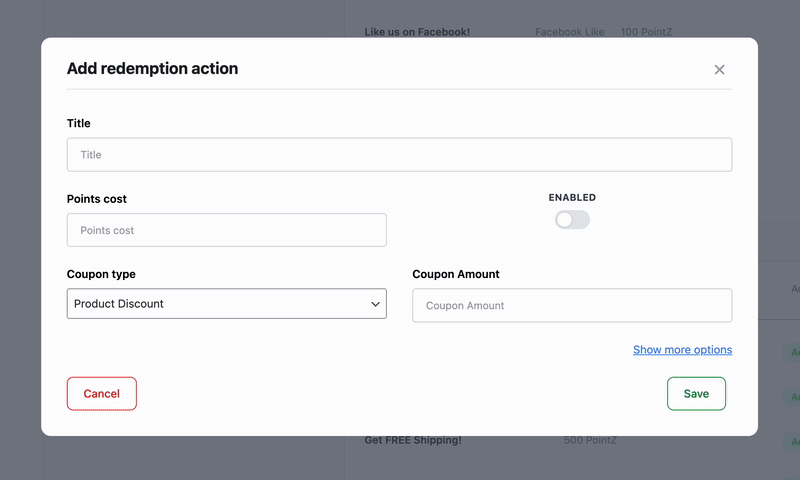Click the Title field label

(79, 124)
